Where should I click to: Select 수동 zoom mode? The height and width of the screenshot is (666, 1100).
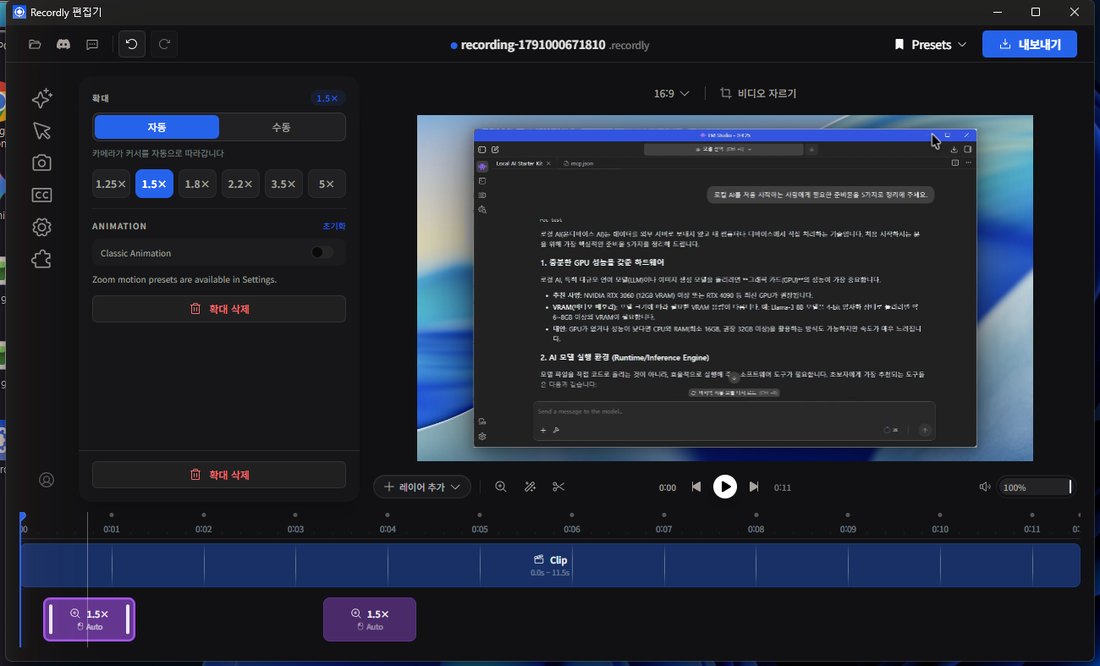281,127
